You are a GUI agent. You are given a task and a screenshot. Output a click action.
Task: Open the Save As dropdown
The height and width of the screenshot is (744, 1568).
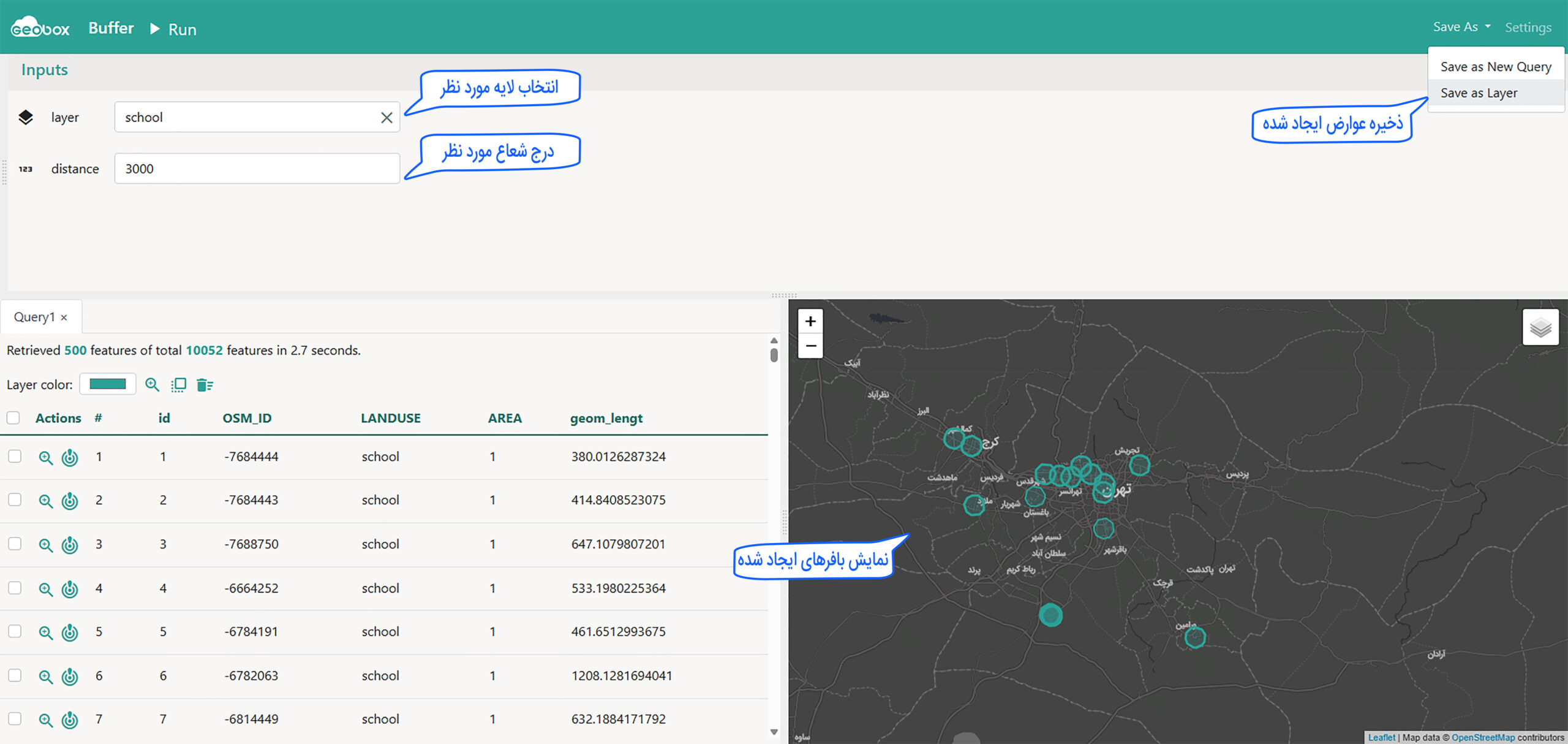1461,27
